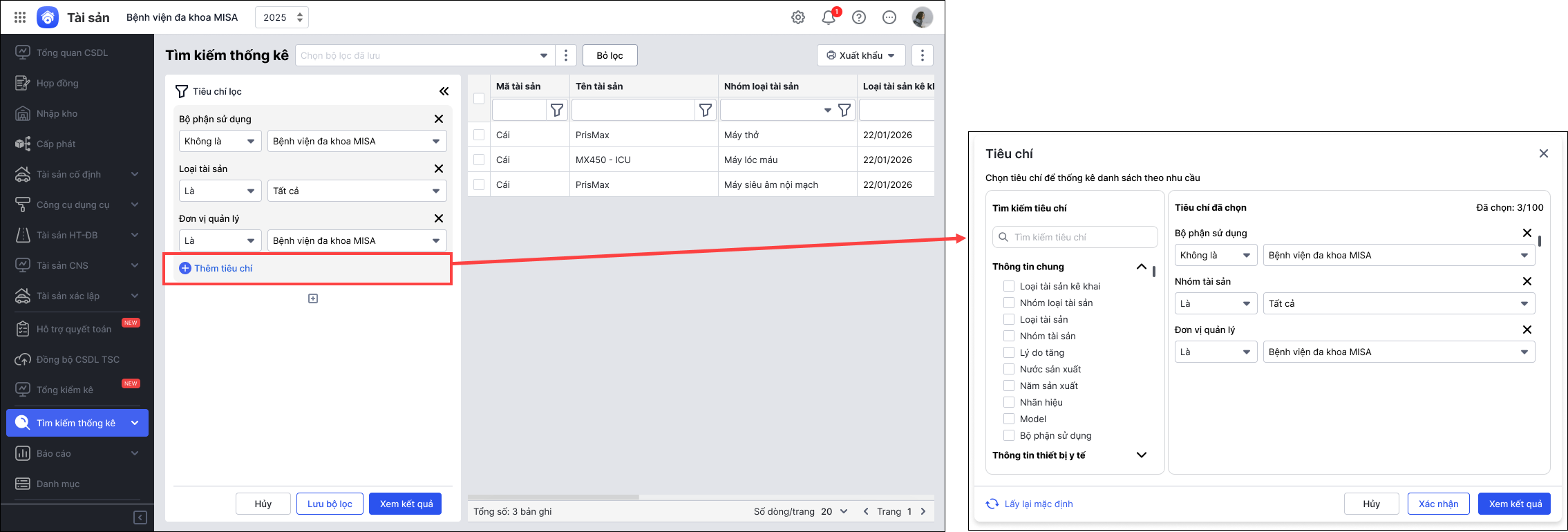Open filter options for Nhóm loại tài sản column

tap(844, 110)
